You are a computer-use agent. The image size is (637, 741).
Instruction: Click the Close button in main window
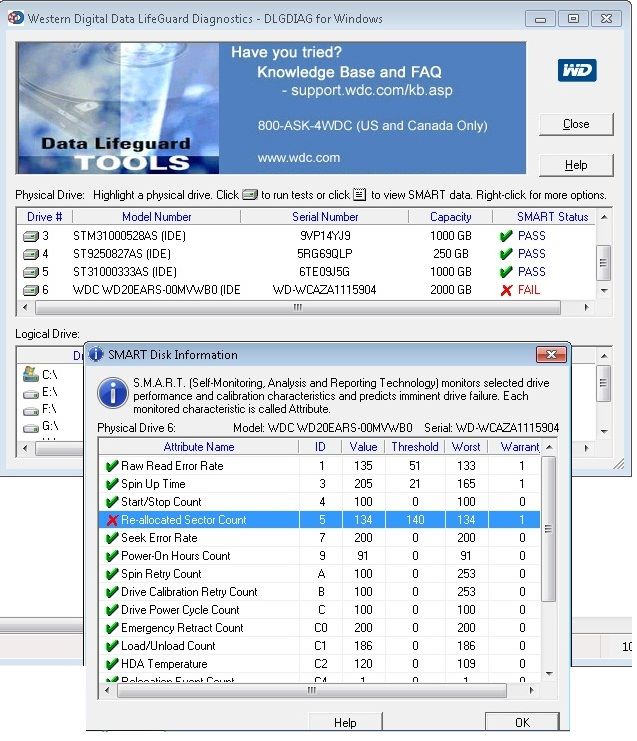[576, 124]
